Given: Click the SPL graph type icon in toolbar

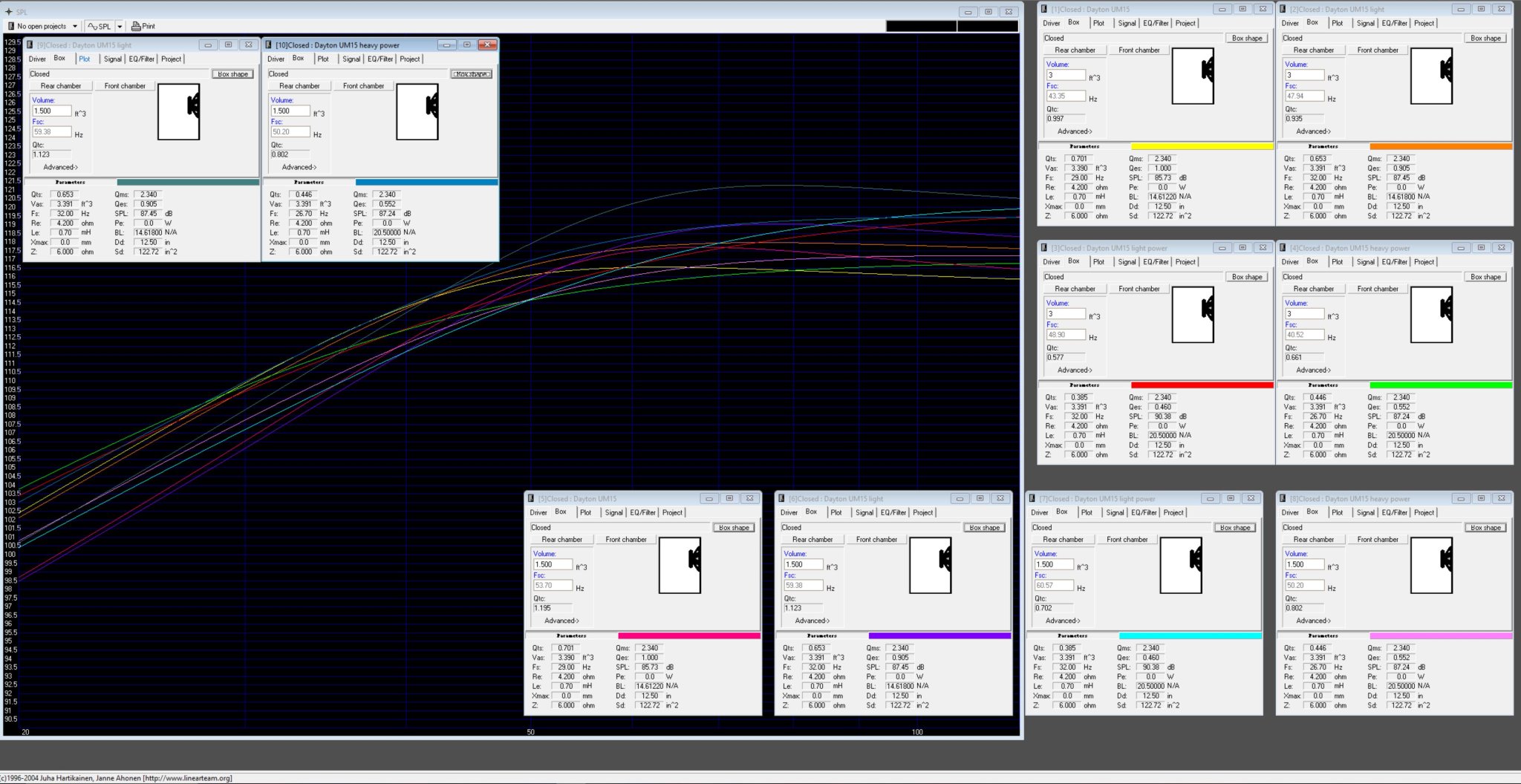Looking at the screenshot, I should (93, 26).
